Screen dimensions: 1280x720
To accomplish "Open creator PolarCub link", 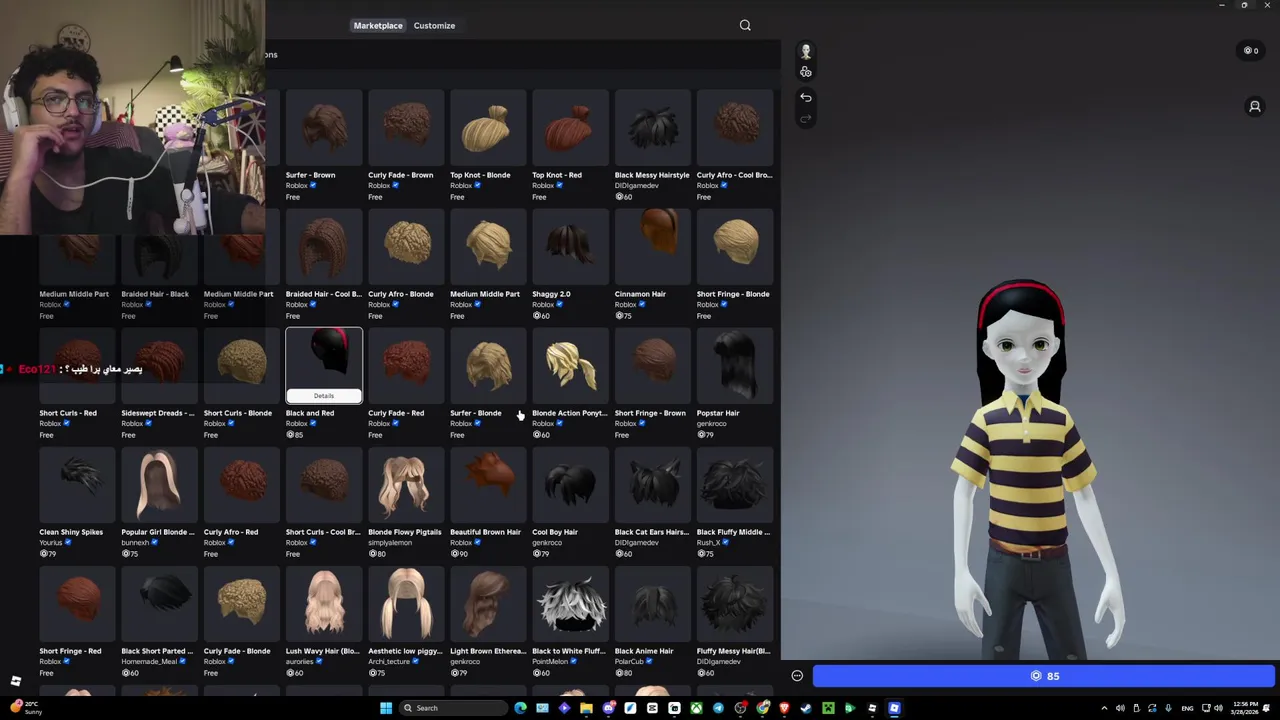I will pyautogui.click(x=630, y=662).
